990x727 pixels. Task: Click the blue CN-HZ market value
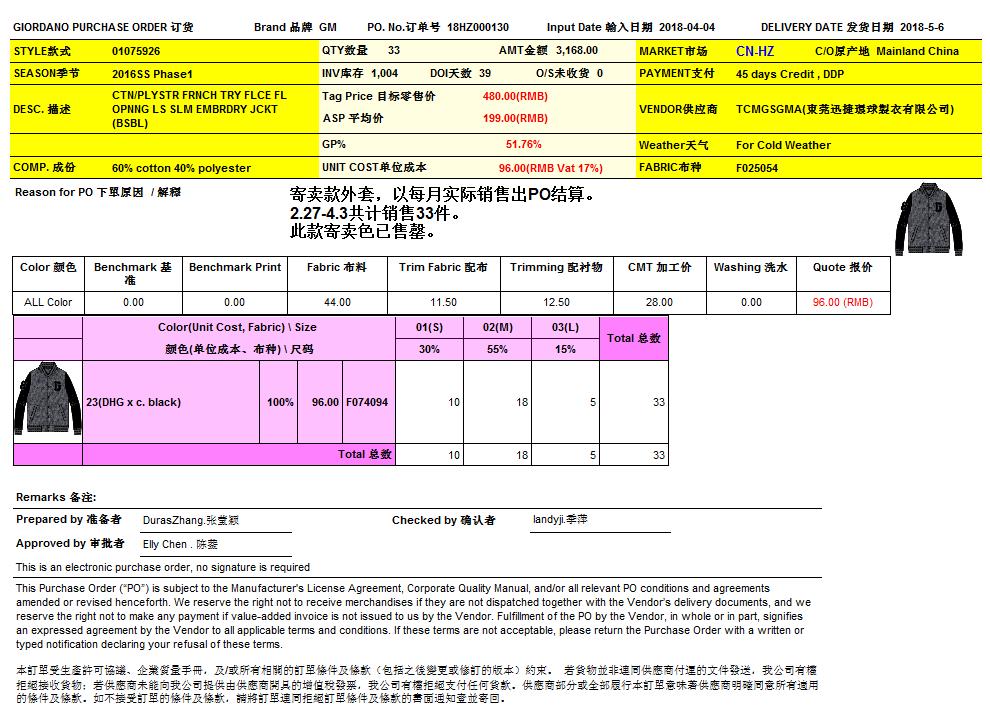pos(754,51)
